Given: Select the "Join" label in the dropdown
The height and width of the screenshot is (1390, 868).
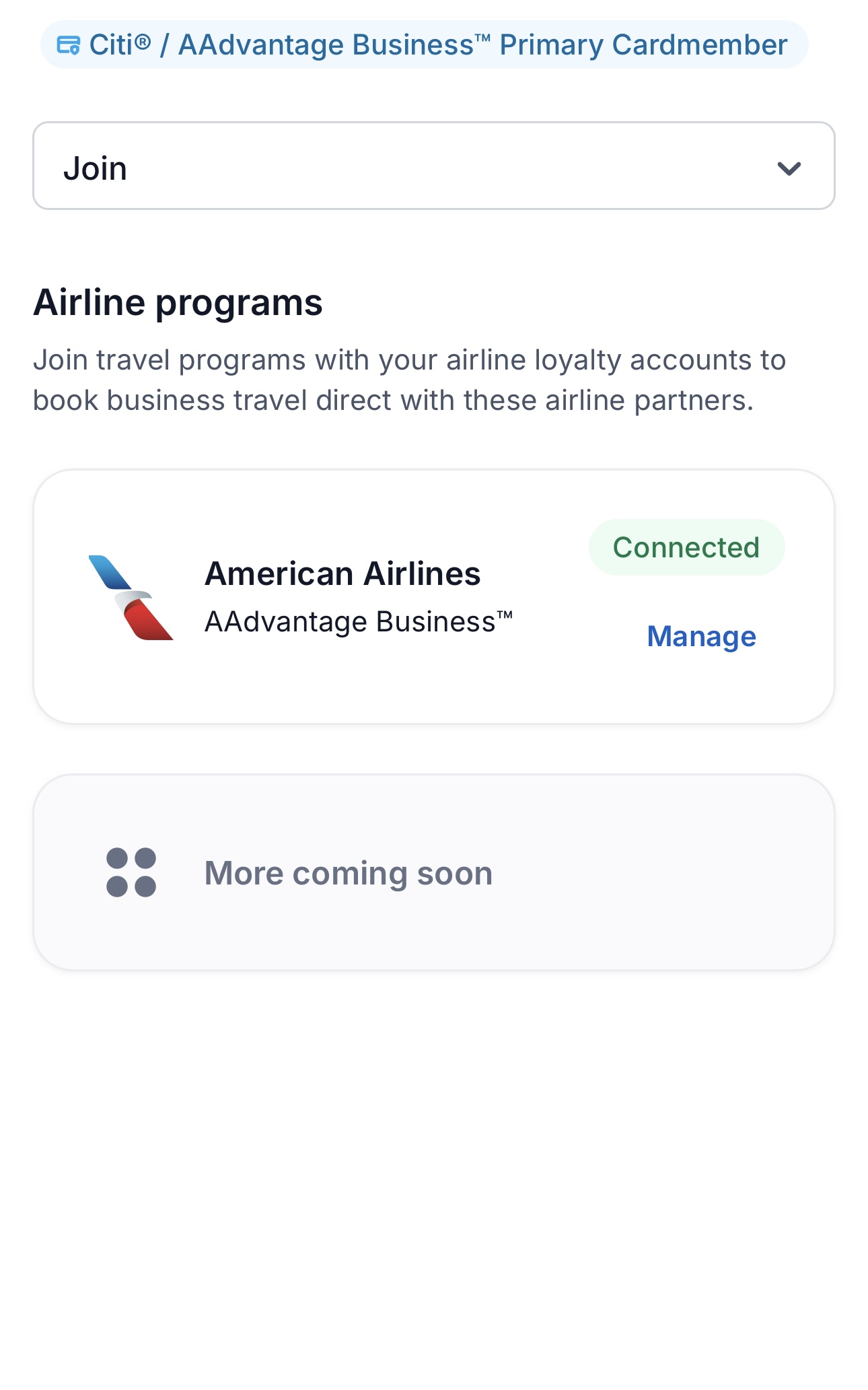Looking at the screenshot, I should point(95,168).
